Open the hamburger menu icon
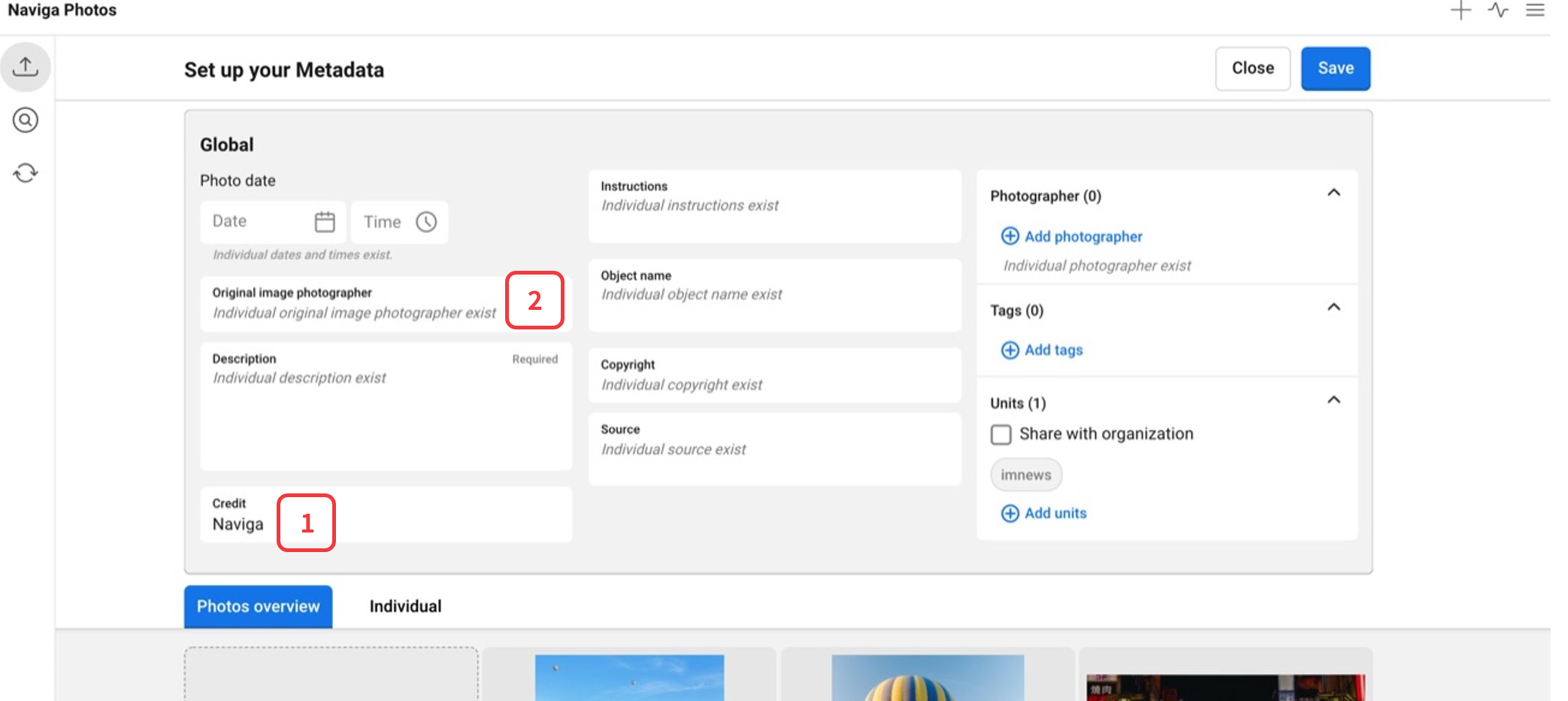Viewport: 1568px width, 701px height. [1535, 11]
